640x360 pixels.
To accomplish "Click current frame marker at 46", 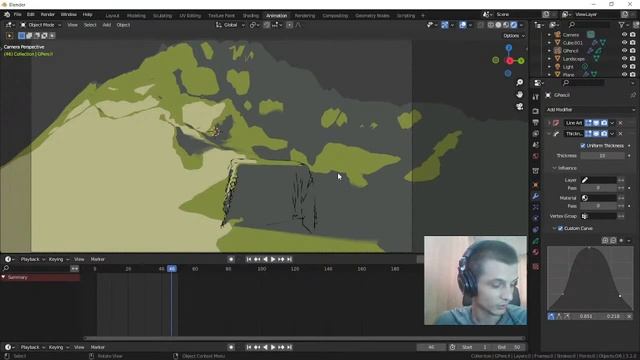I will (x=172, y=269).
